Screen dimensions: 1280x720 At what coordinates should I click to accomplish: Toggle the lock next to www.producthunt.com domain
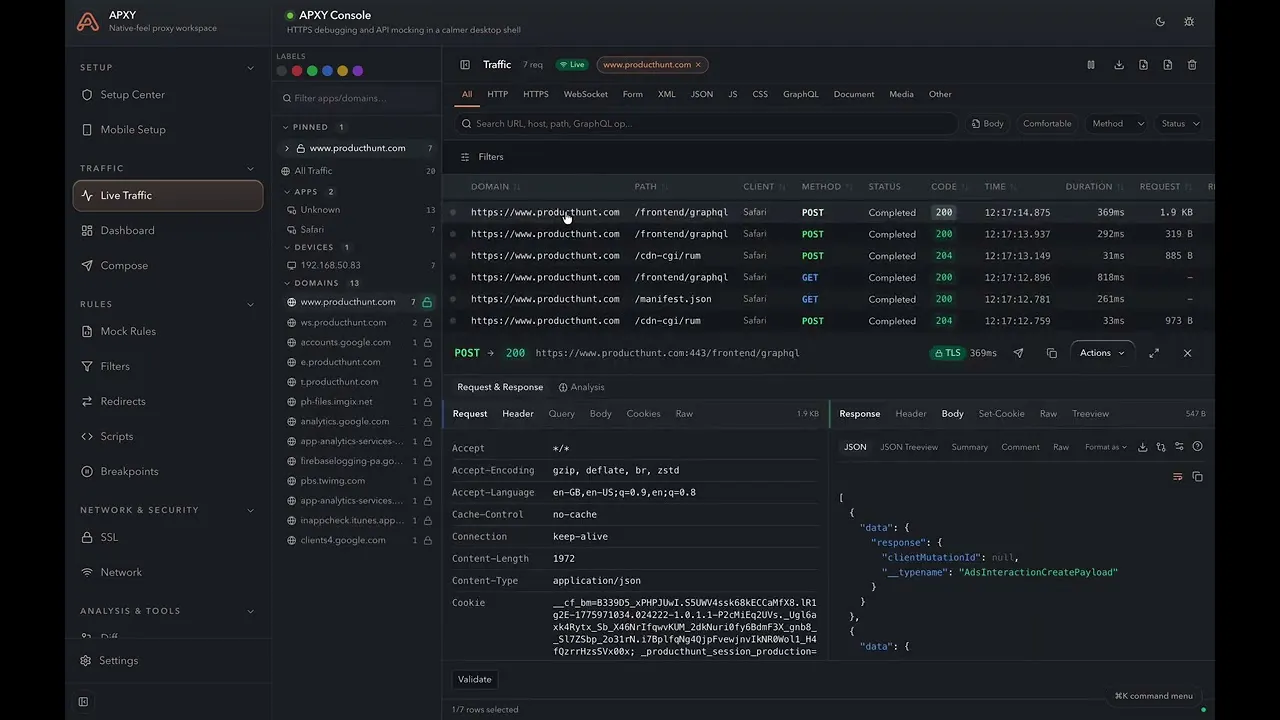click(427, 302)
